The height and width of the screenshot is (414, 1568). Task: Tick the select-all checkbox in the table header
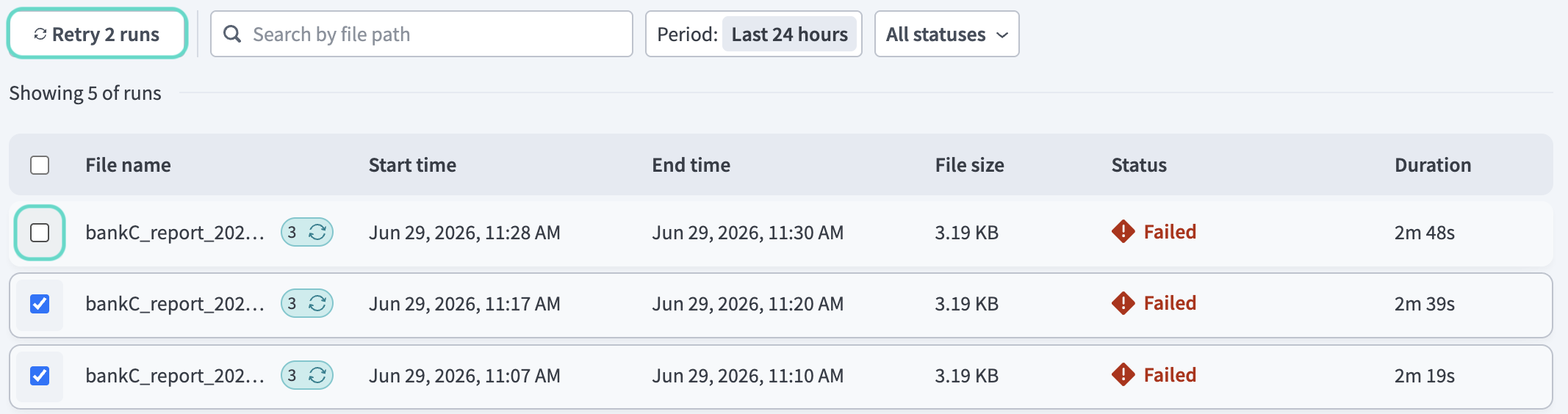[40, 165]
